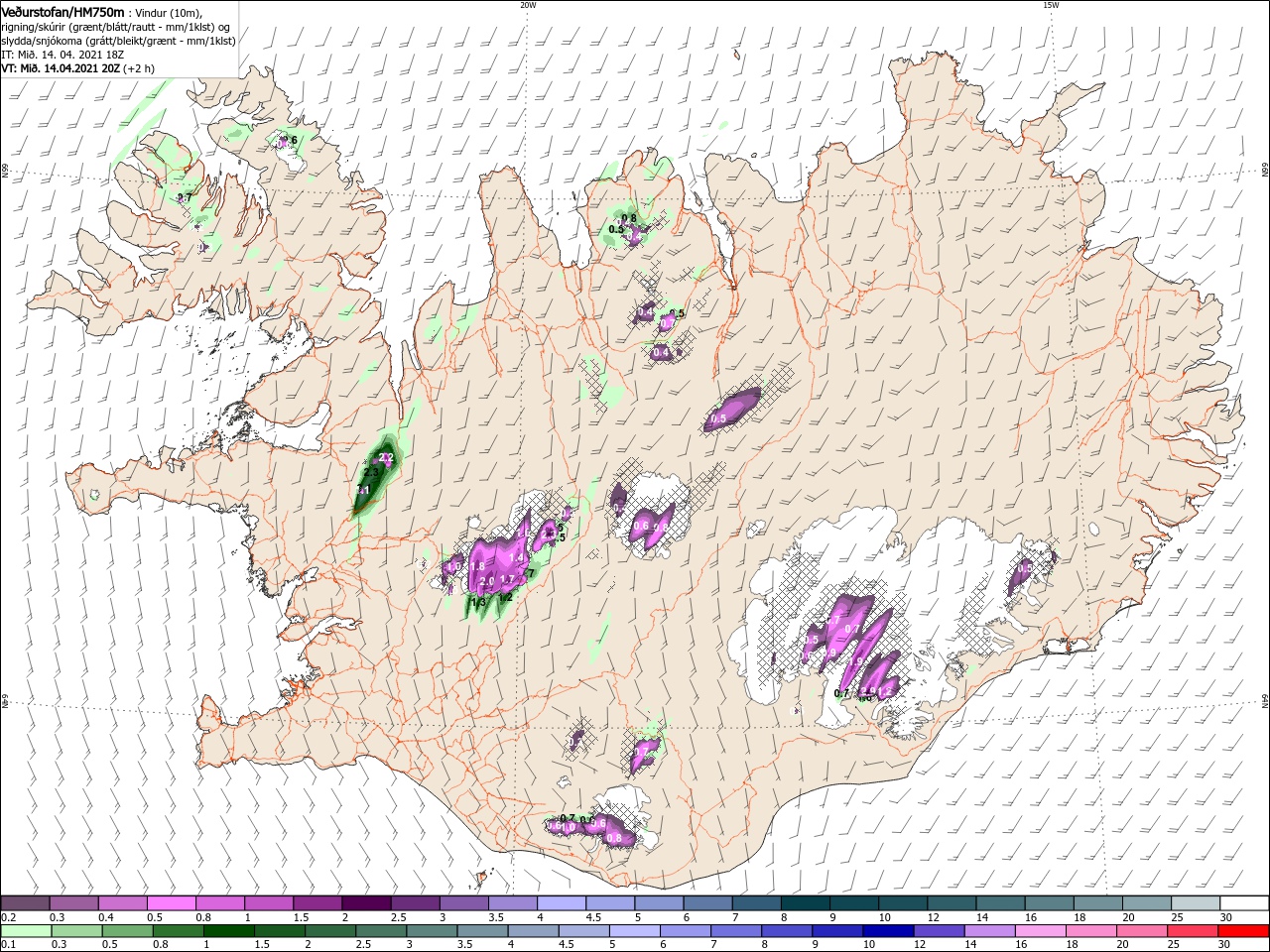Pick the light pink 16–18 swatch in lower legend

pos(1040,931)
